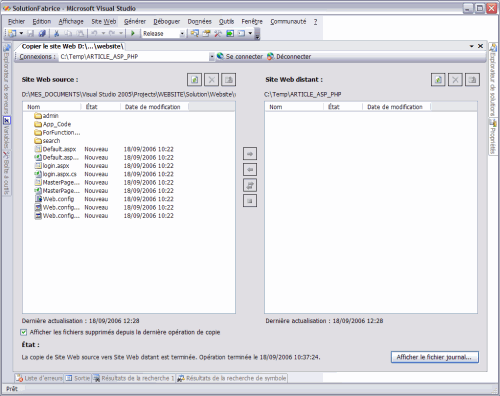Click the Save All toolbar icon
Image resolution: width=500 pixels, height=396 pixels.
pyautogui.click(x=42, y=33)
